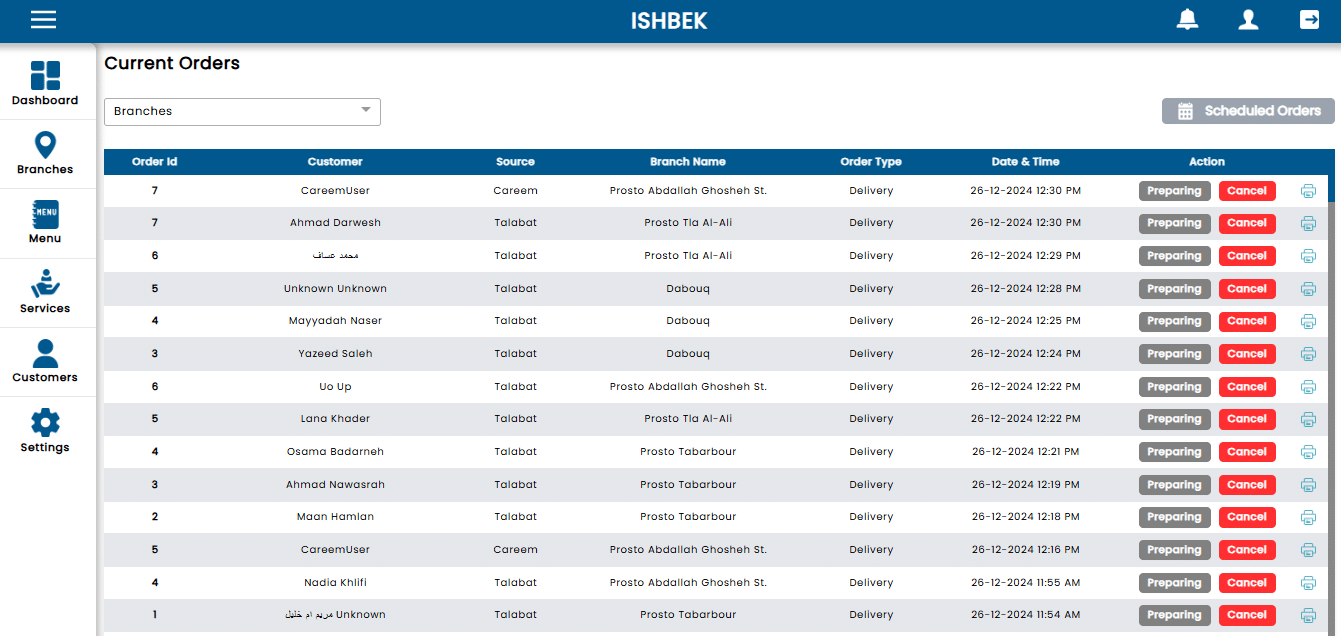Navigate to Services in sidebar

(x=45, y=292)
